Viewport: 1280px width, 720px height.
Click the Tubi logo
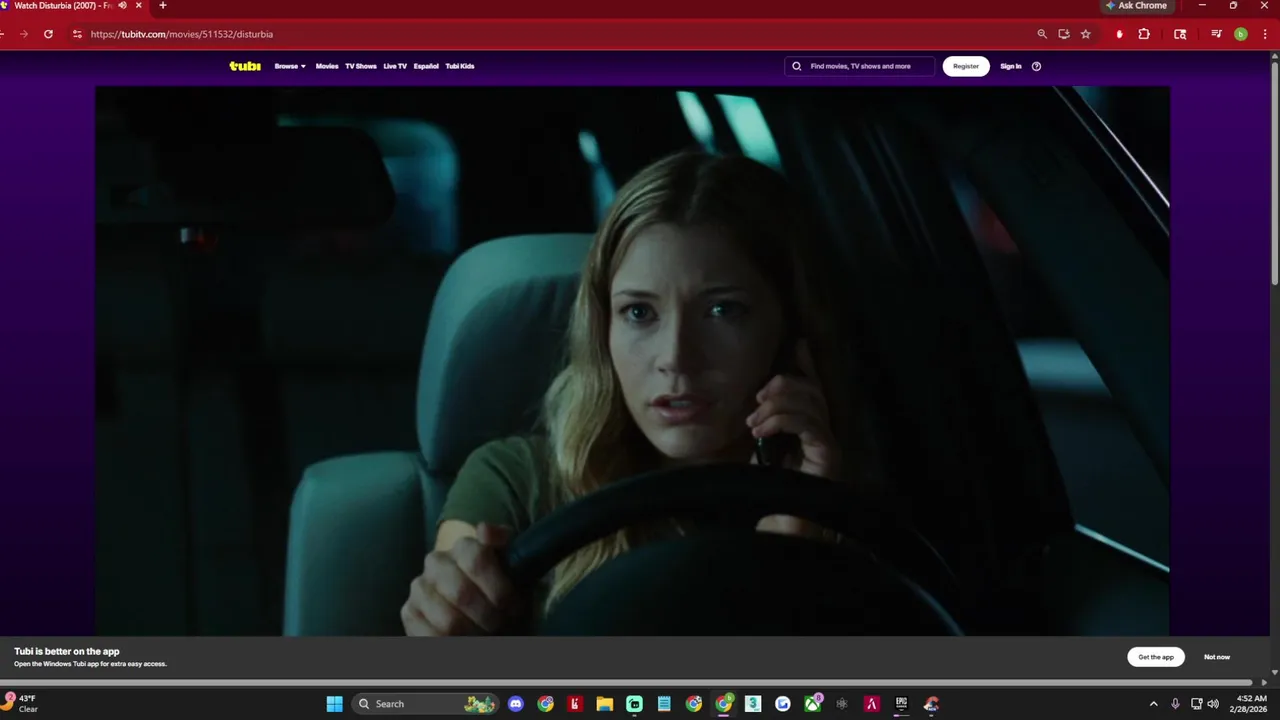245,66
